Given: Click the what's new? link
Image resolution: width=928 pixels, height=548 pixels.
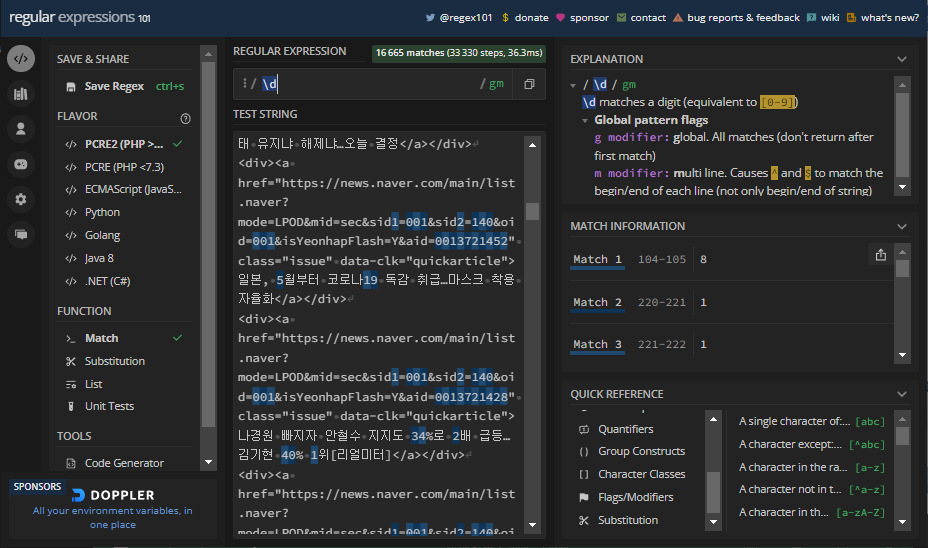Looking at the screenshot, I should click(x=890, y=18).
